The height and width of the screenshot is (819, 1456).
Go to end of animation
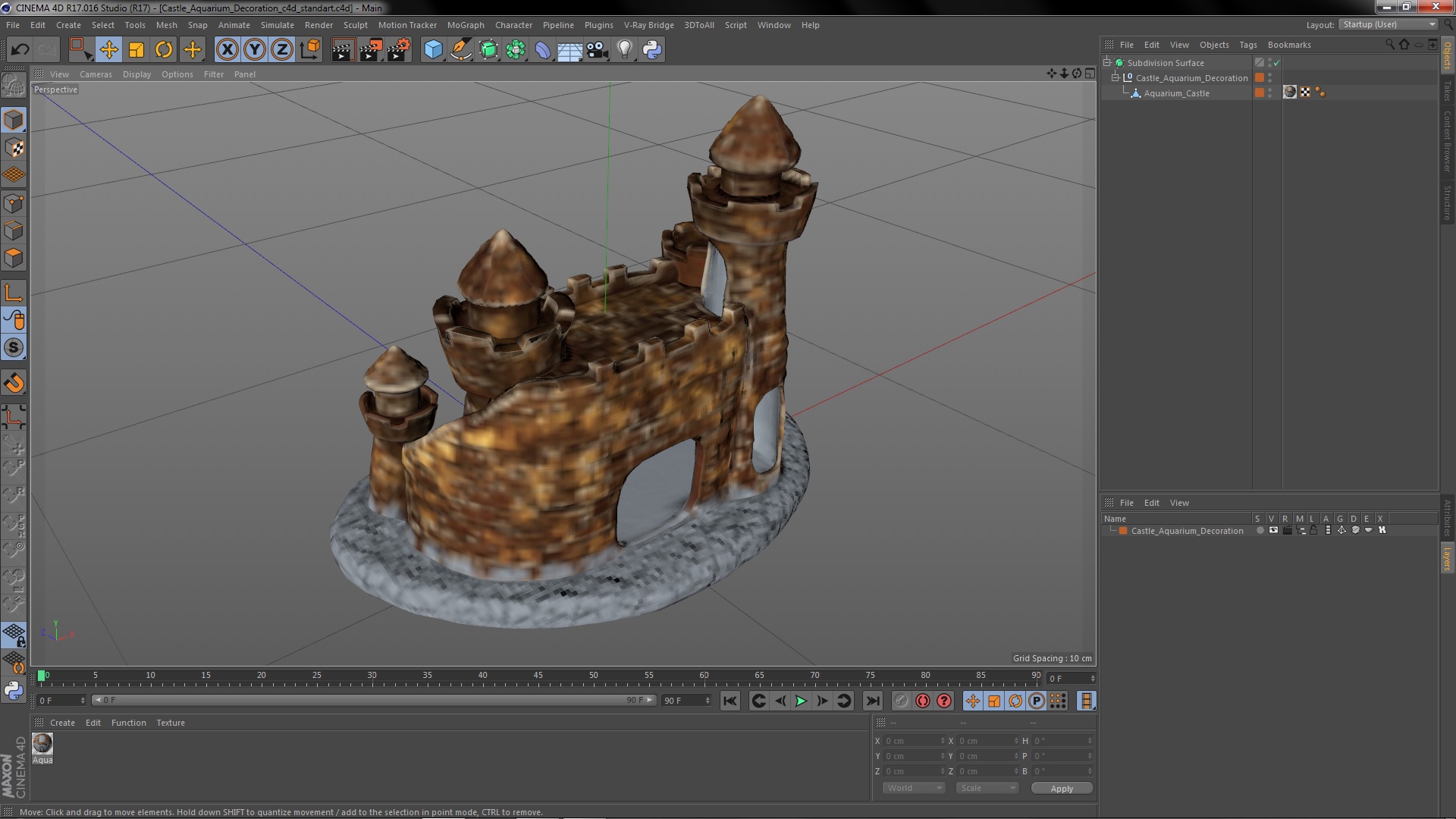[873, 701]
